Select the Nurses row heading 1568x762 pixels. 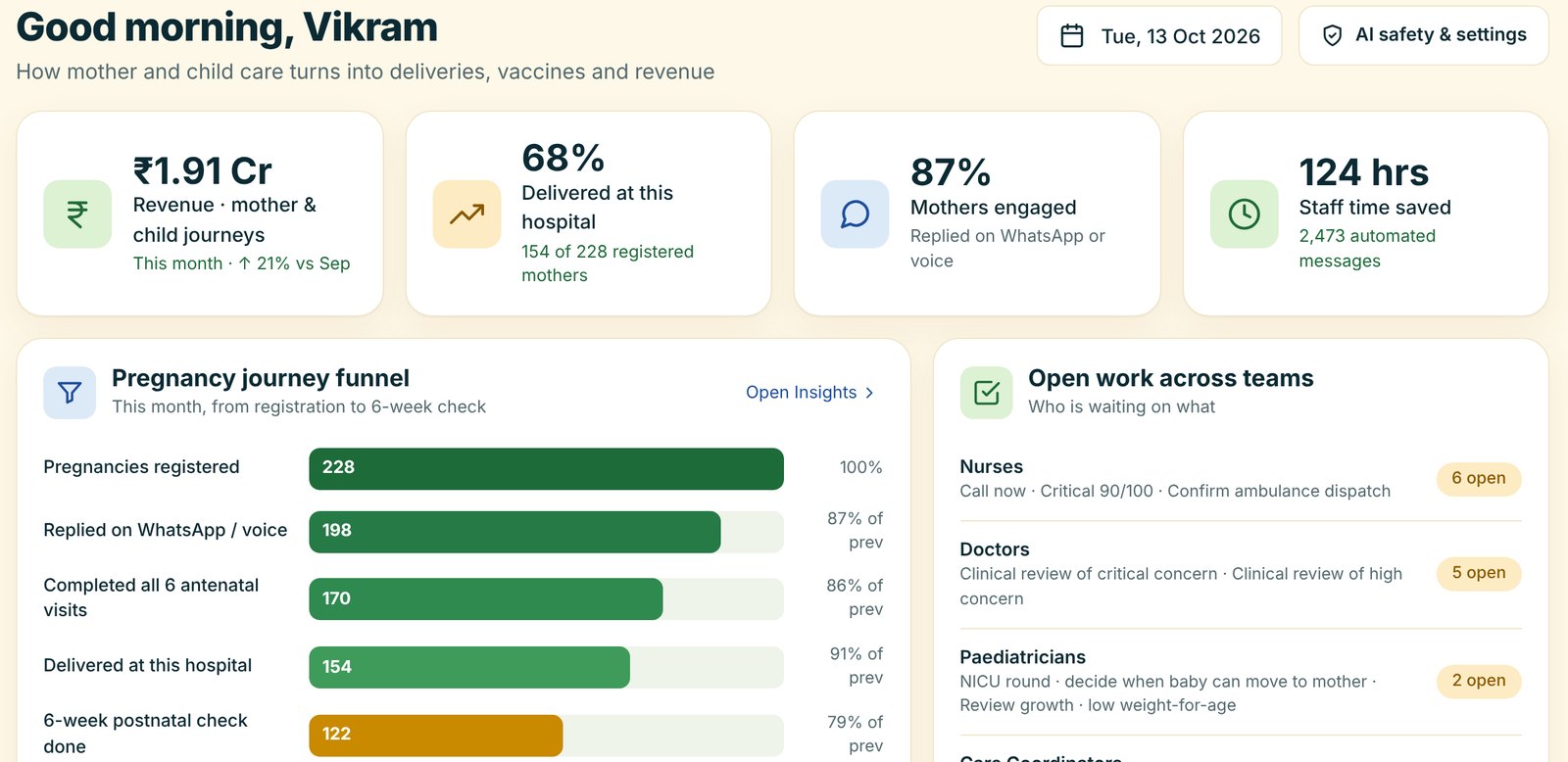pyautogui.click(x=991, y=466)
